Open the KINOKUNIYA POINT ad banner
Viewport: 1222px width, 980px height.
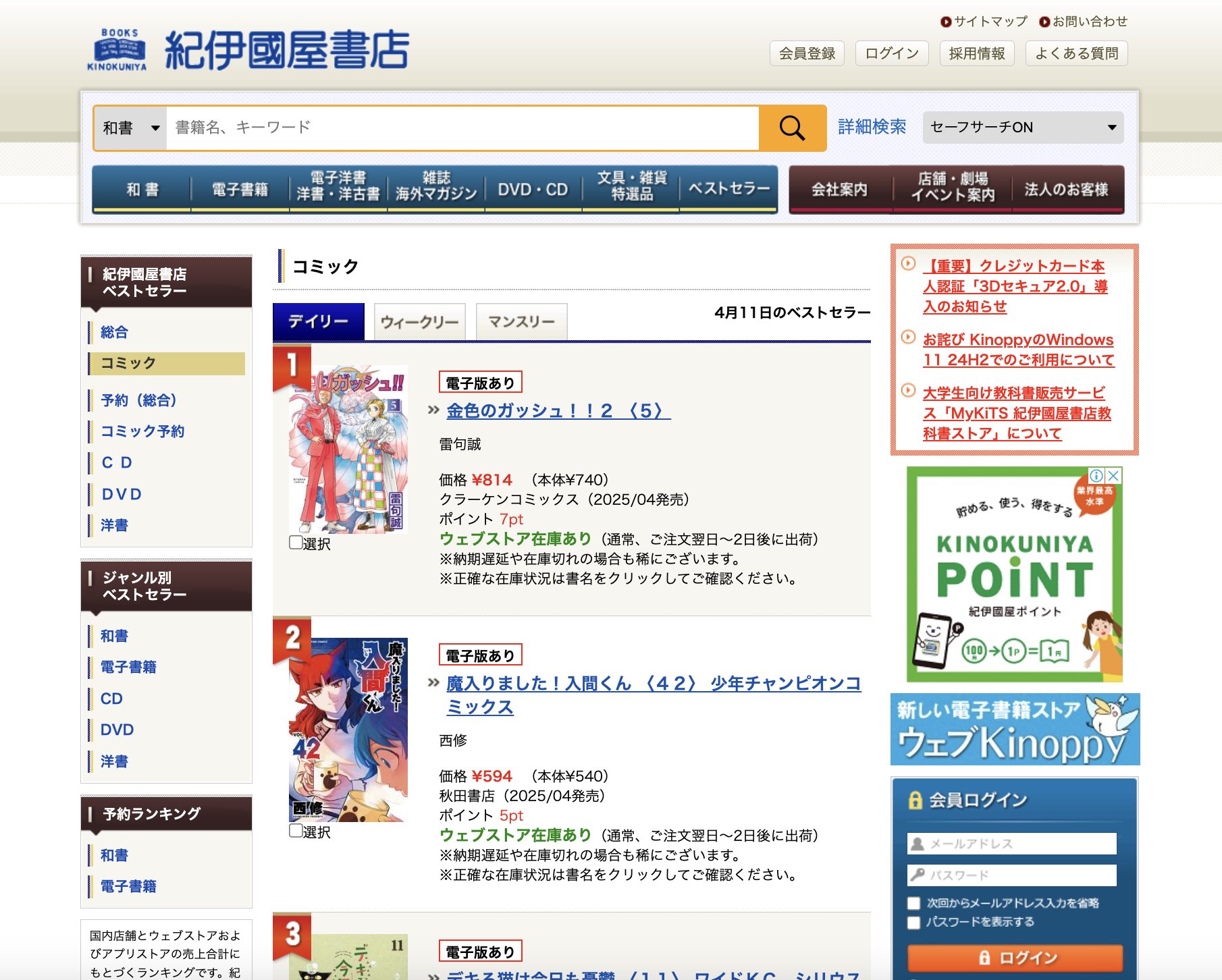(x=1015, y=574)
